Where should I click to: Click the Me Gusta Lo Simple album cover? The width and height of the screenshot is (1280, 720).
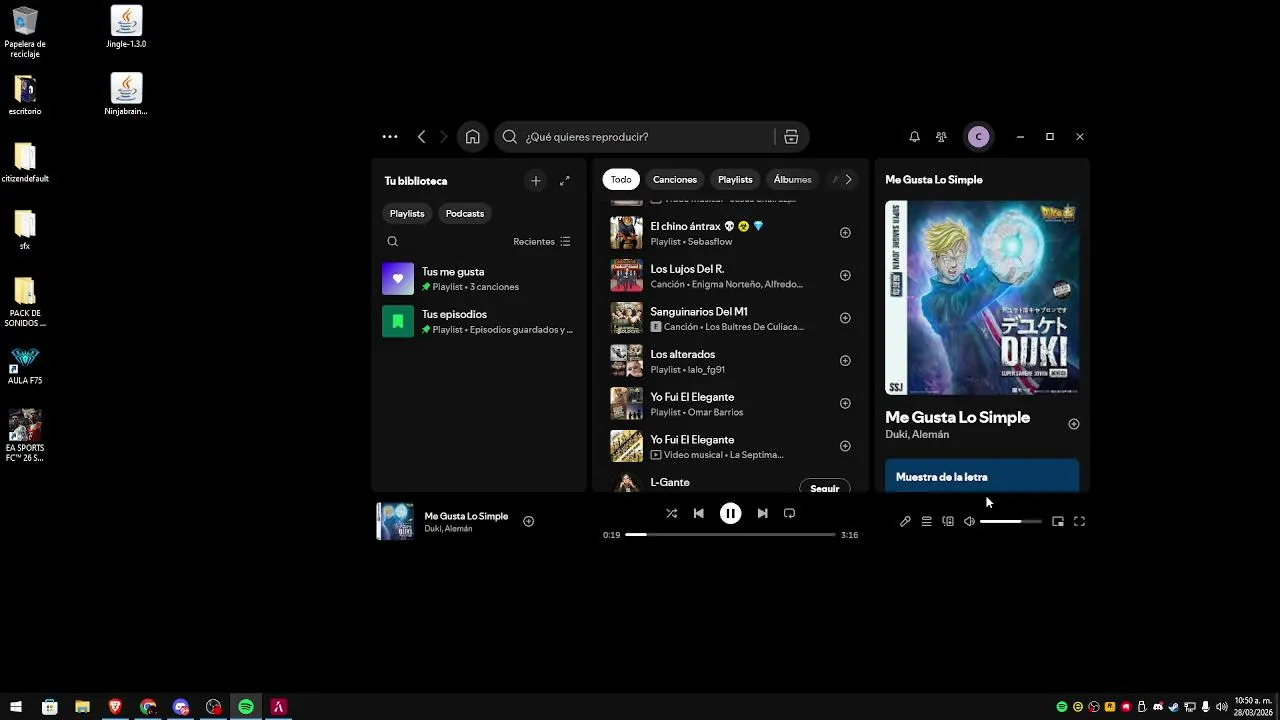coord(982,298)
